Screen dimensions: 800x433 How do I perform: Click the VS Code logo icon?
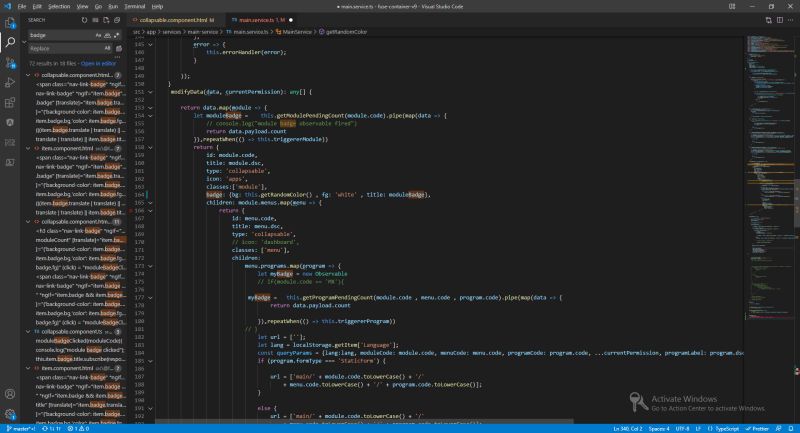tap(7, 7)
